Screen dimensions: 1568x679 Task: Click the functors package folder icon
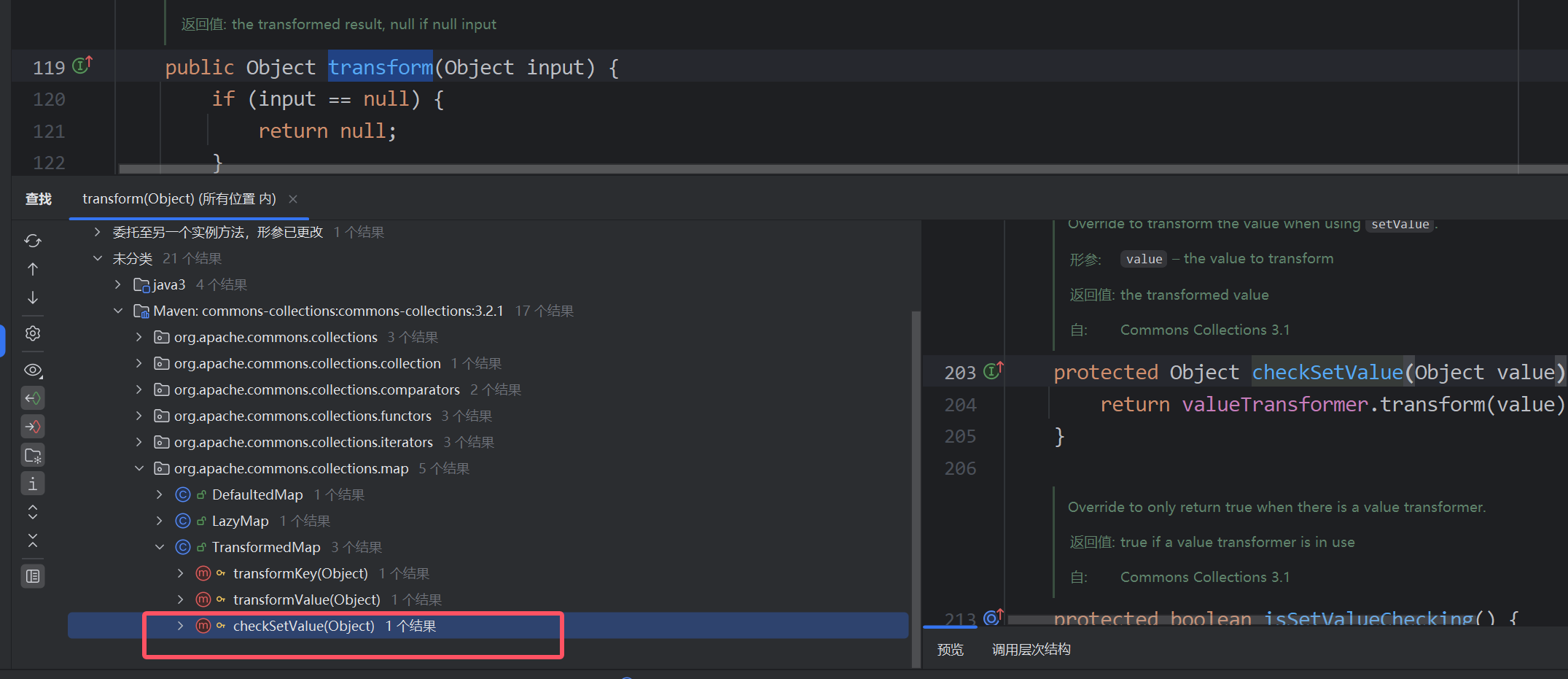[162, 416]
